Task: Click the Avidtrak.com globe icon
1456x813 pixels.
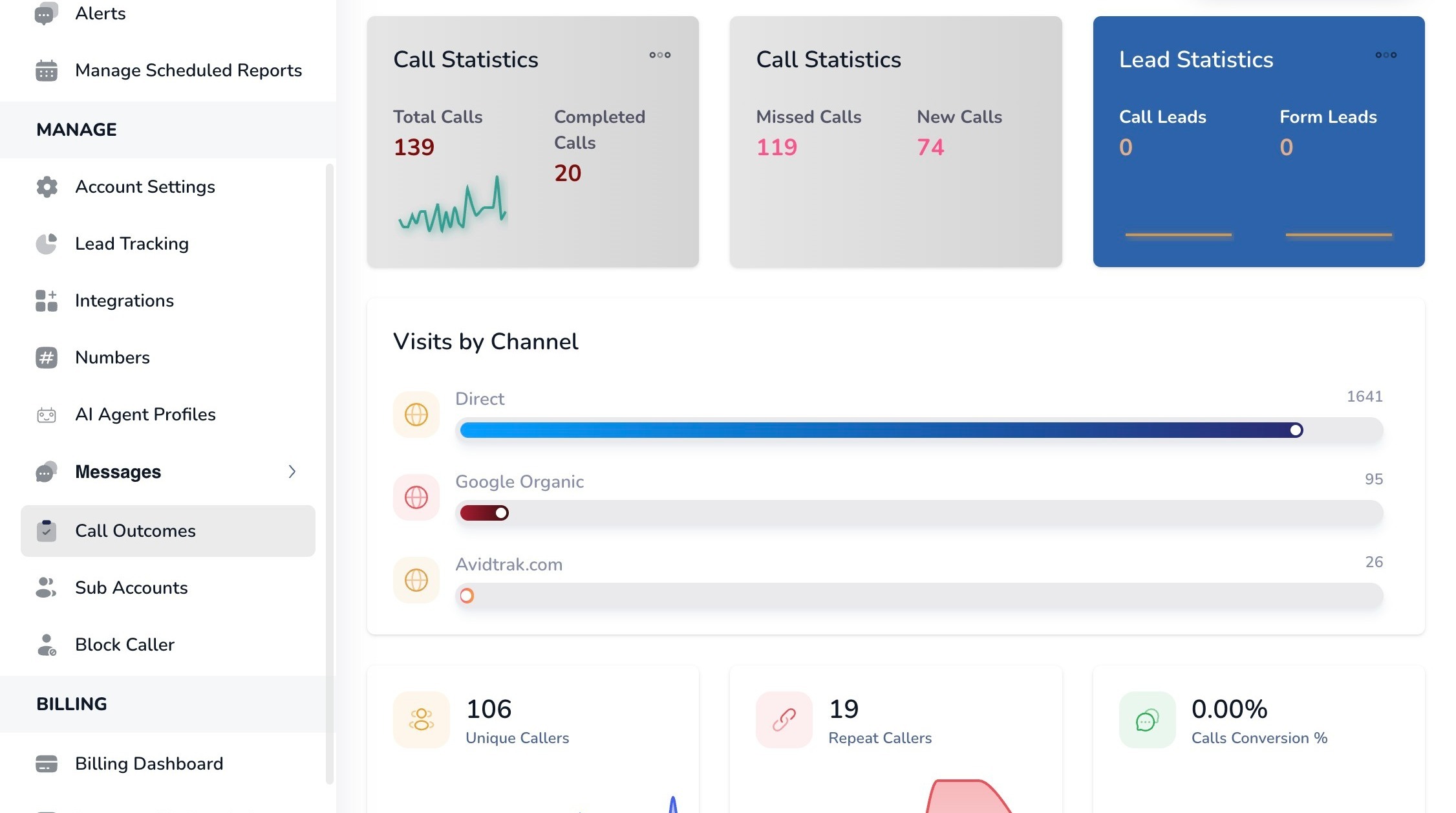Action: [416, 580]
